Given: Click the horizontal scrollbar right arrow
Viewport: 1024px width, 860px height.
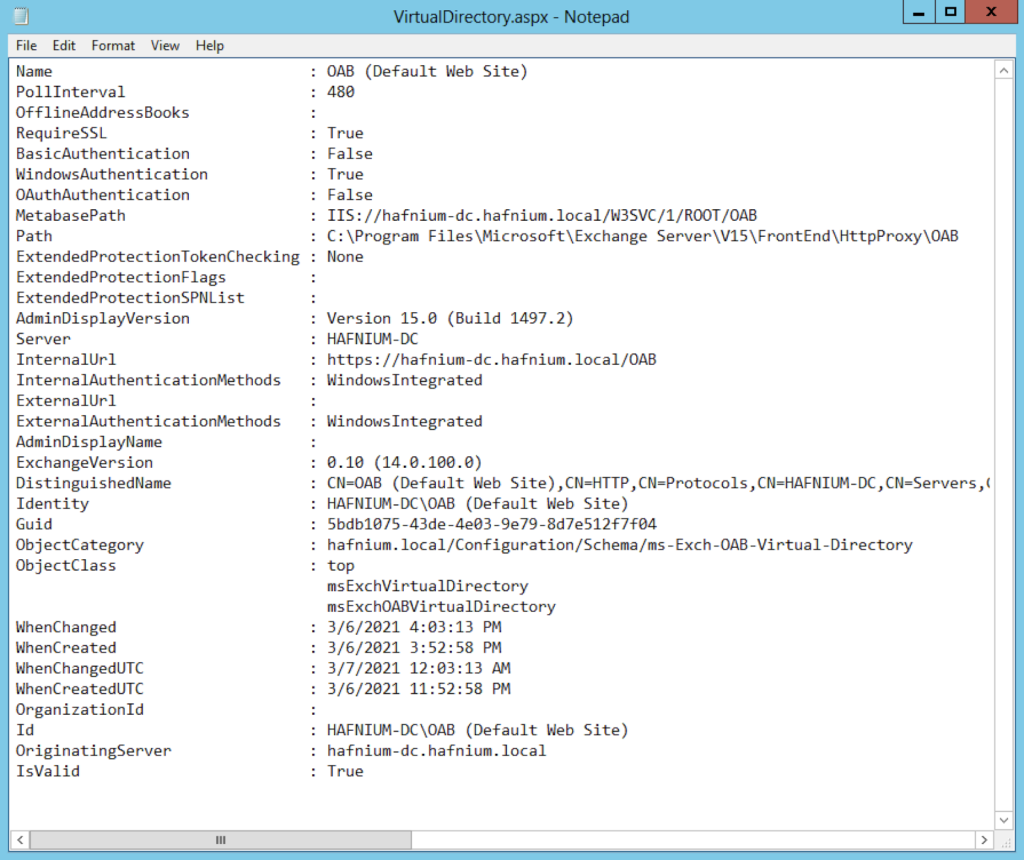Looking at the screenshot, I should point(984,840).
